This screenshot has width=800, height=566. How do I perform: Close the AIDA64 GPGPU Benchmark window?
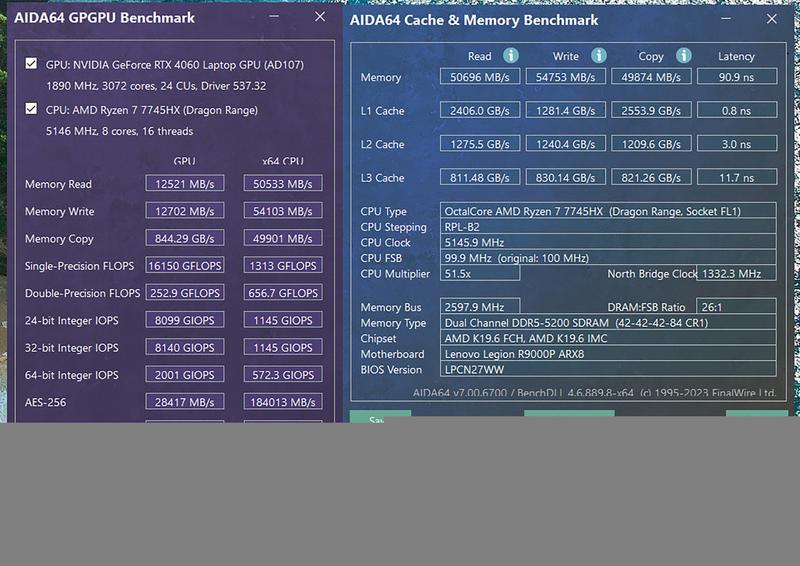(x=320, y=17)
